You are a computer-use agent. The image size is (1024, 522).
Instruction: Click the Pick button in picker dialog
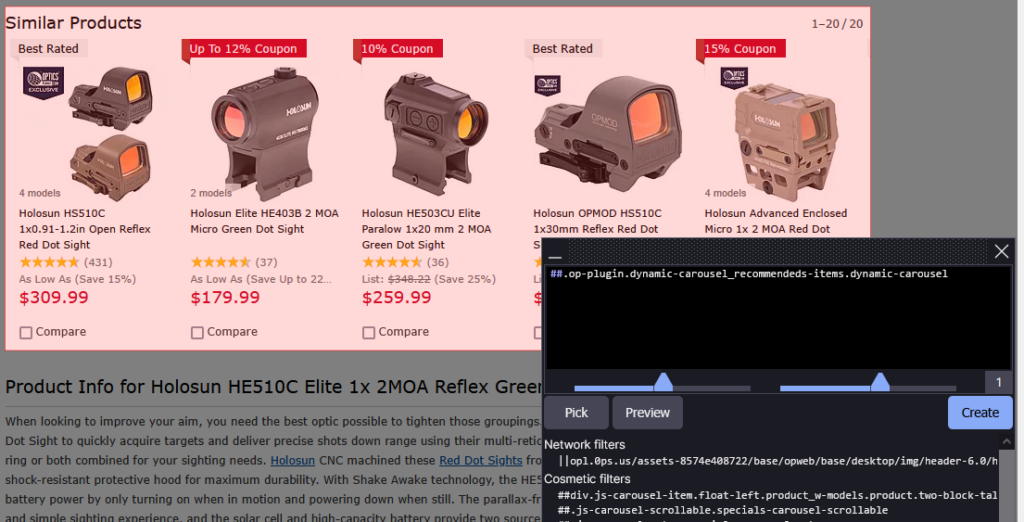(x=576, y=412)
